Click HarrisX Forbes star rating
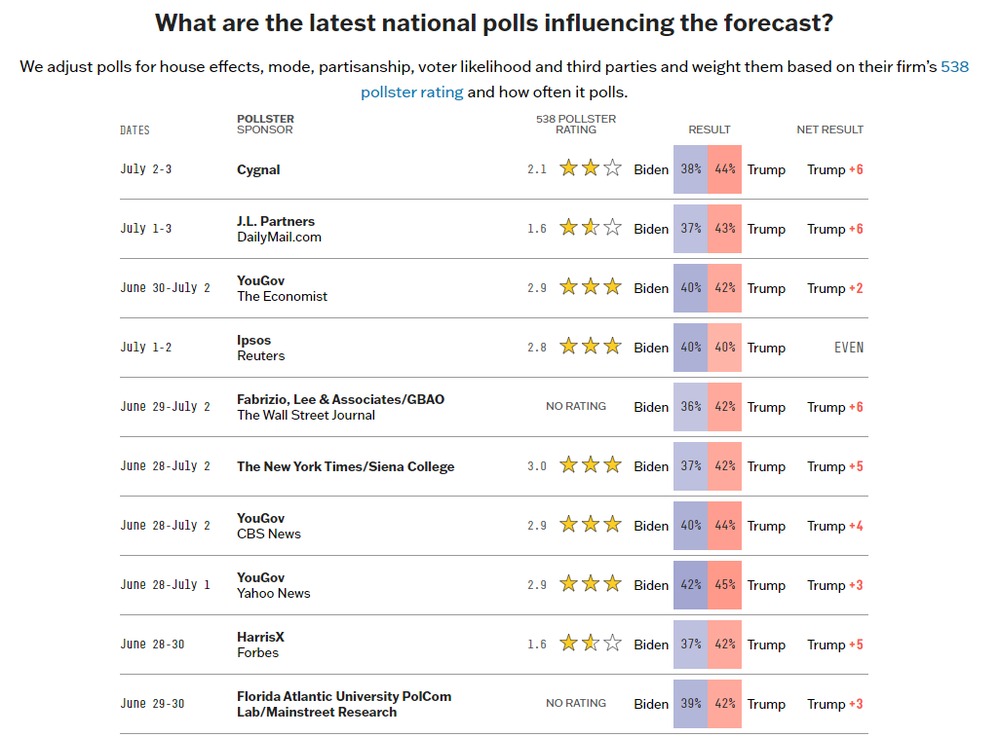The image size is (1000, 737). click(591, 643)
